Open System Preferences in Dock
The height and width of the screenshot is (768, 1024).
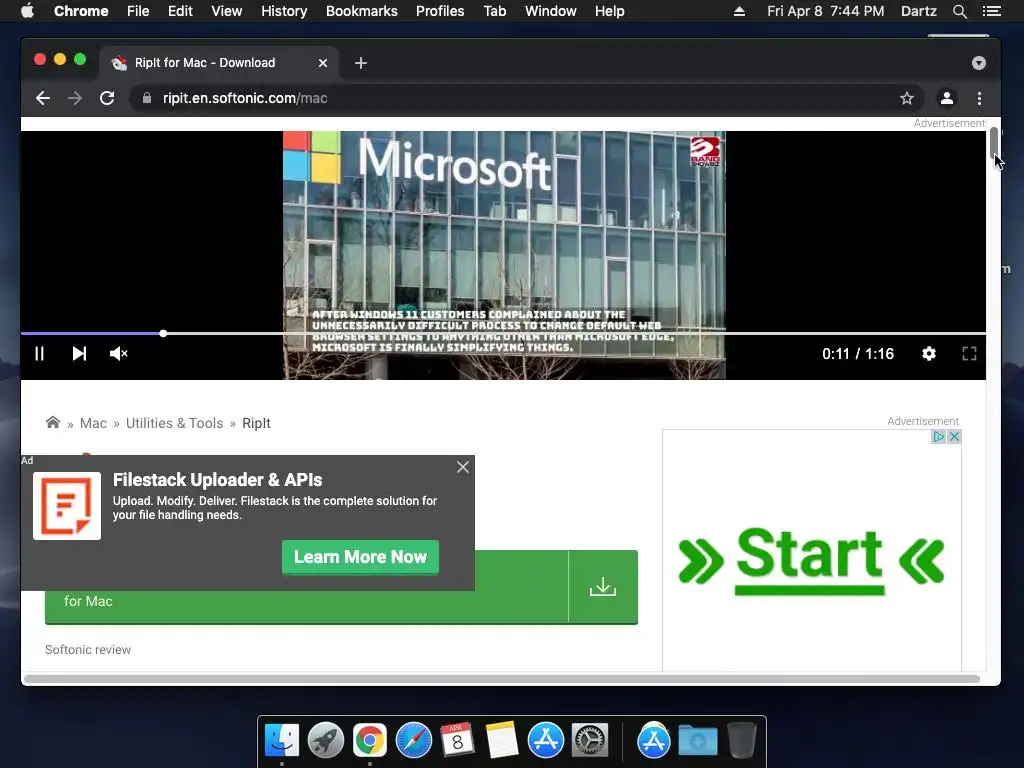(x=590, y=741)
